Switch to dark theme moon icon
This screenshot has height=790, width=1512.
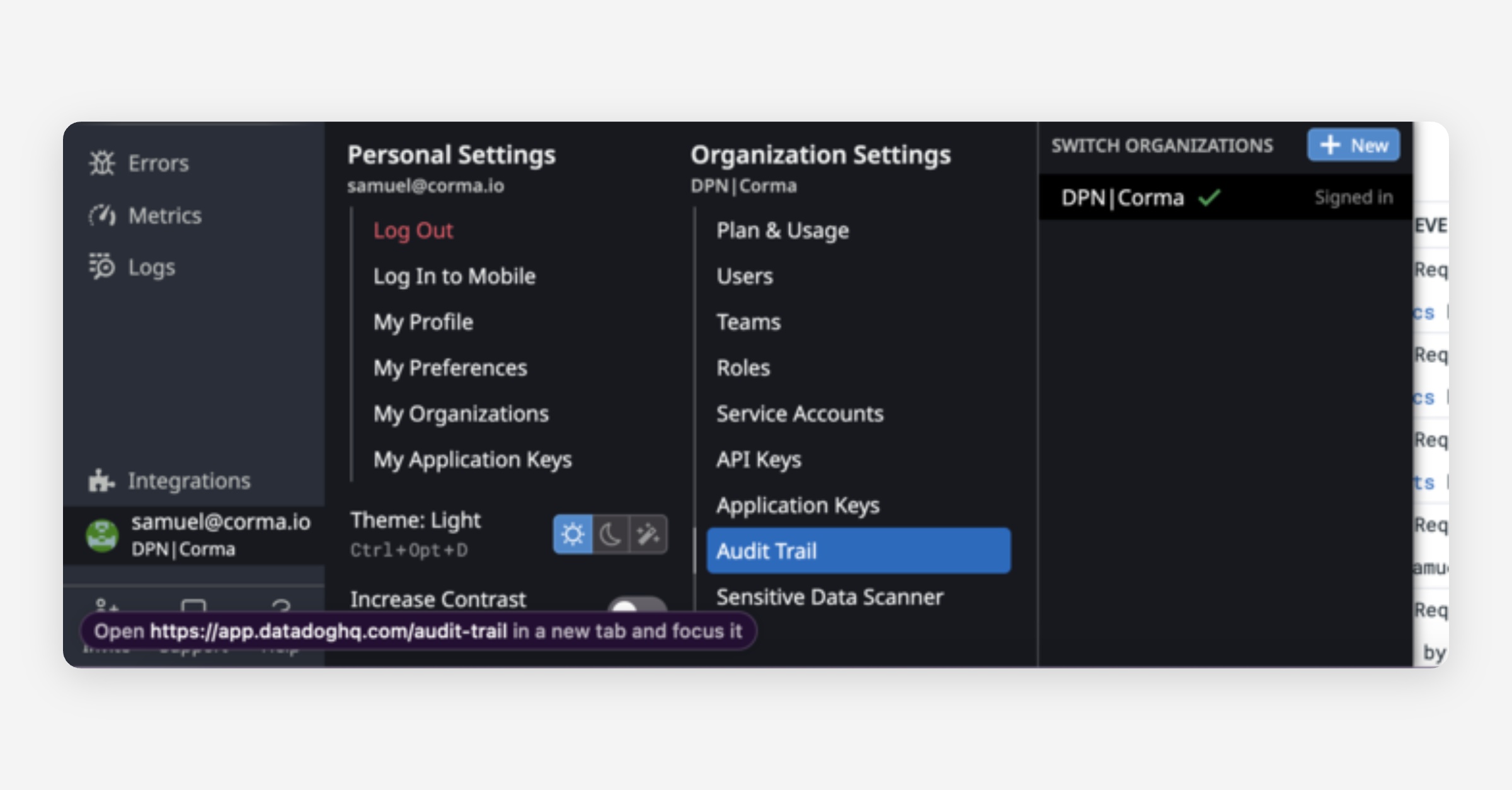[x=610, y=534]
